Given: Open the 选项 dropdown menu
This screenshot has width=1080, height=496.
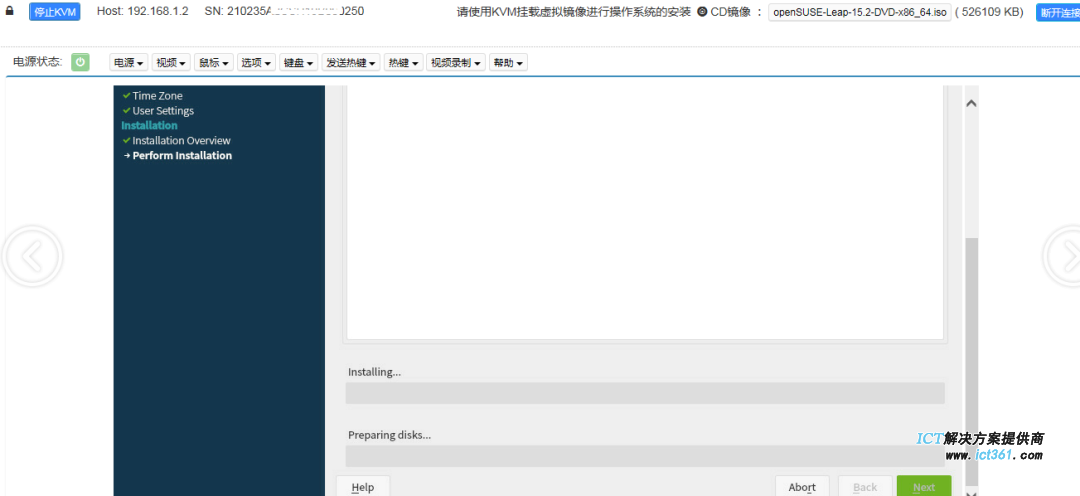Looking at the screenshot, I should [256, 63].
